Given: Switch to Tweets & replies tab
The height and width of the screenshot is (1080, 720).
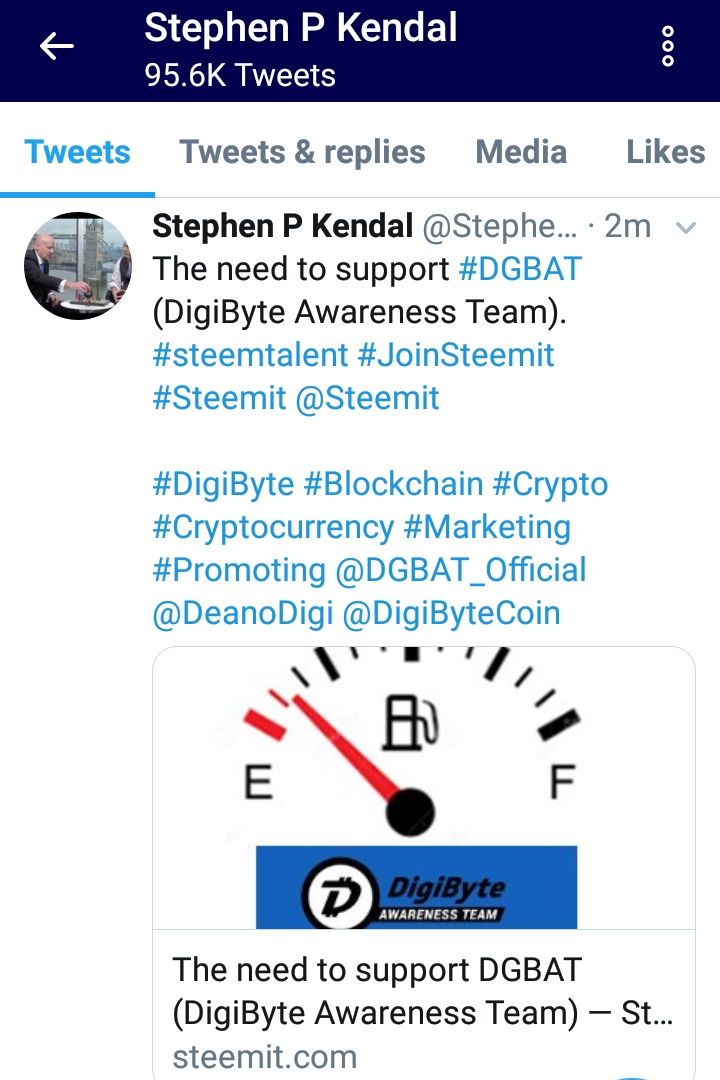Looking at the screenshot, I should click(x=302, y=153).
